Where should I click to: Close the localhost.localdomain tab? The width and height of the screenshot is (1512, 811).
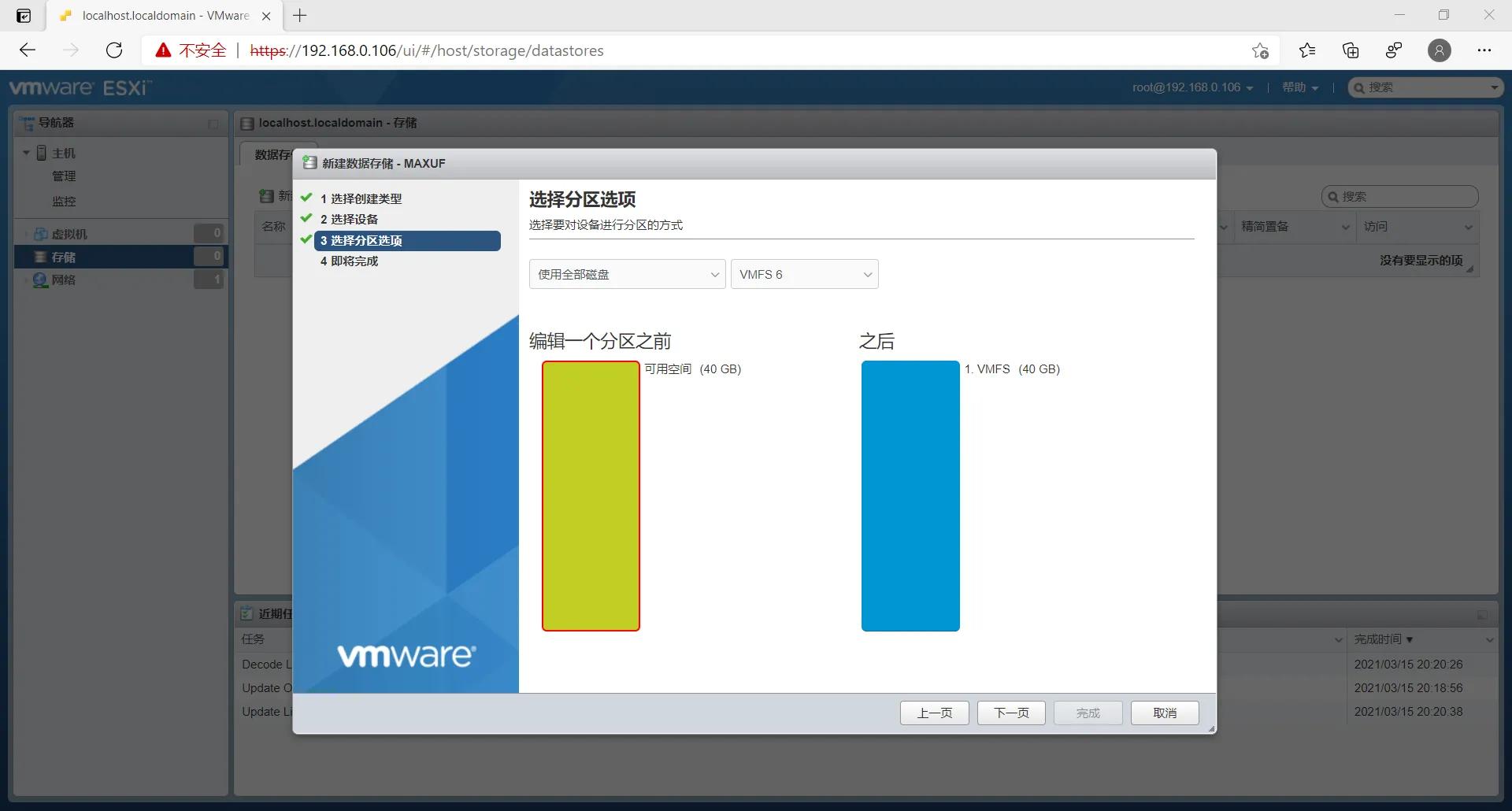(266, 16)
